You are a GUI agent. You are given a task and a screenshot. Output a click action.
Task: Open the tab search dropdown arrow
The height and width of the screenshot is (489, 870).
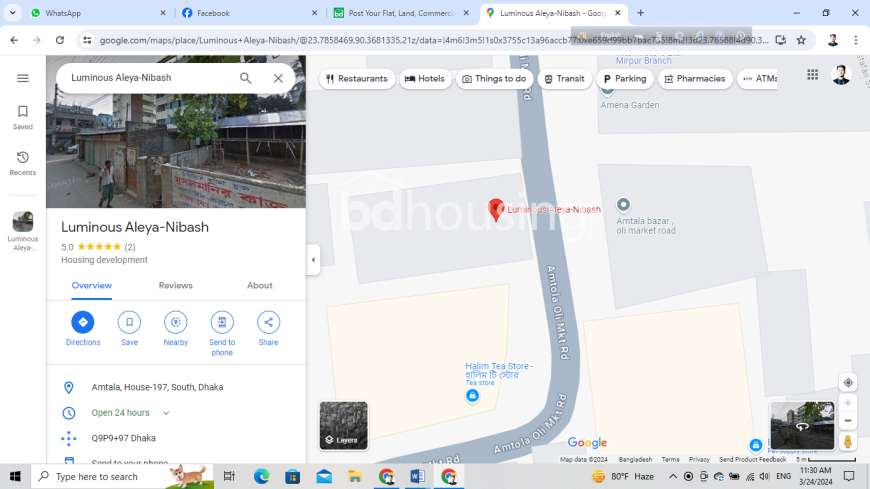[x=12, y=13]
